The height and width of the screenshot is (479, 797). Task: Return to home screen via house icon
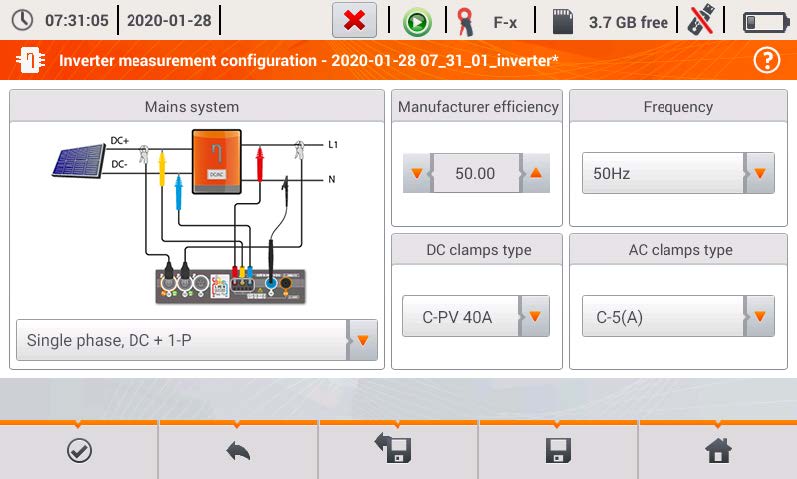(x=717, y=451)
